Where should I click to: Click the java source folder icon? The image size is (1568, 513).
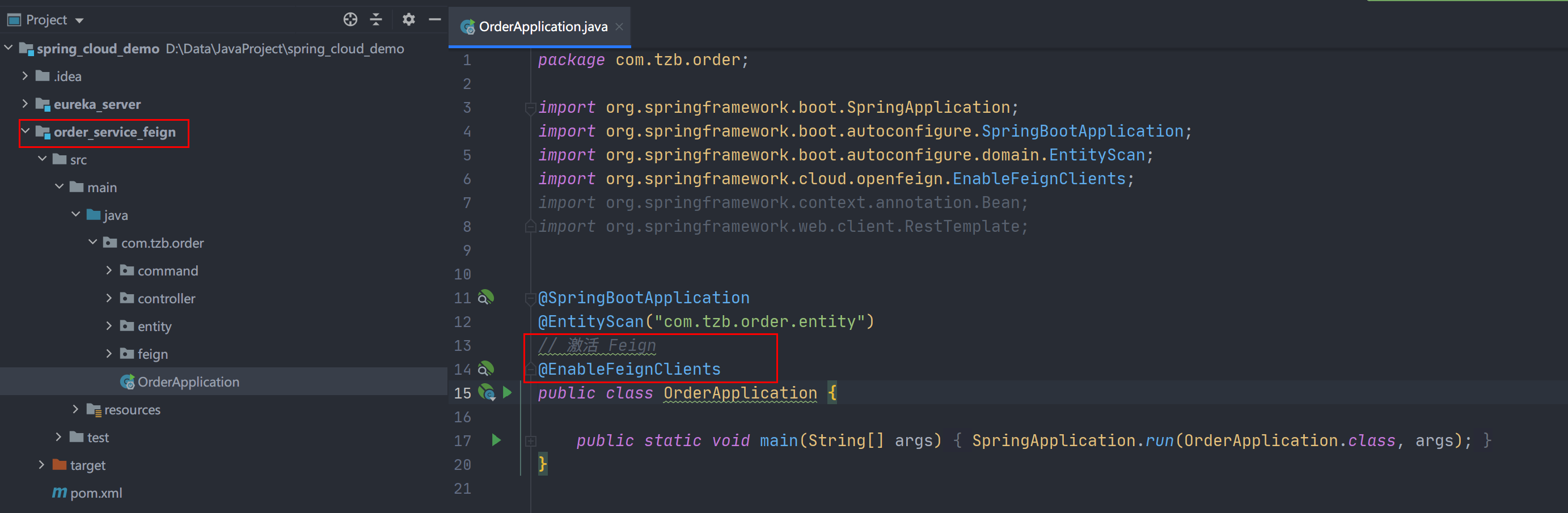coord(93,215)
